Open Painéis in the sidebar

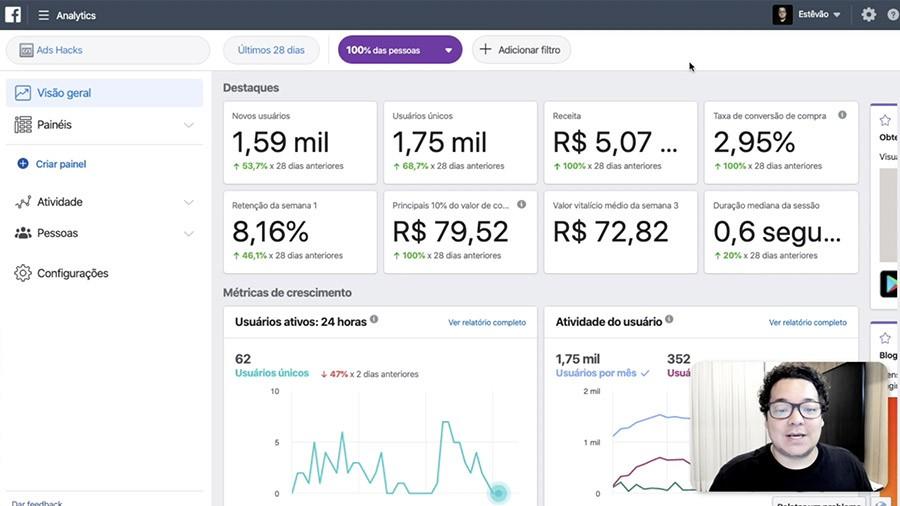[104, 124]
